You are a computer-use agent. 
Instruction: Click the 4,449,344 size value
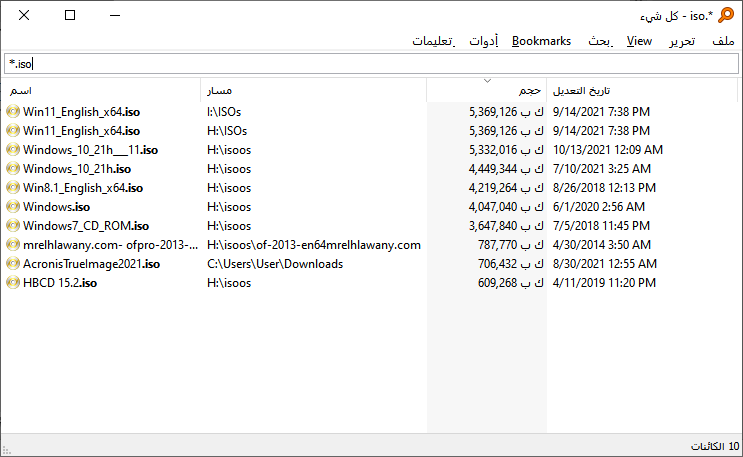coord(506,169)
